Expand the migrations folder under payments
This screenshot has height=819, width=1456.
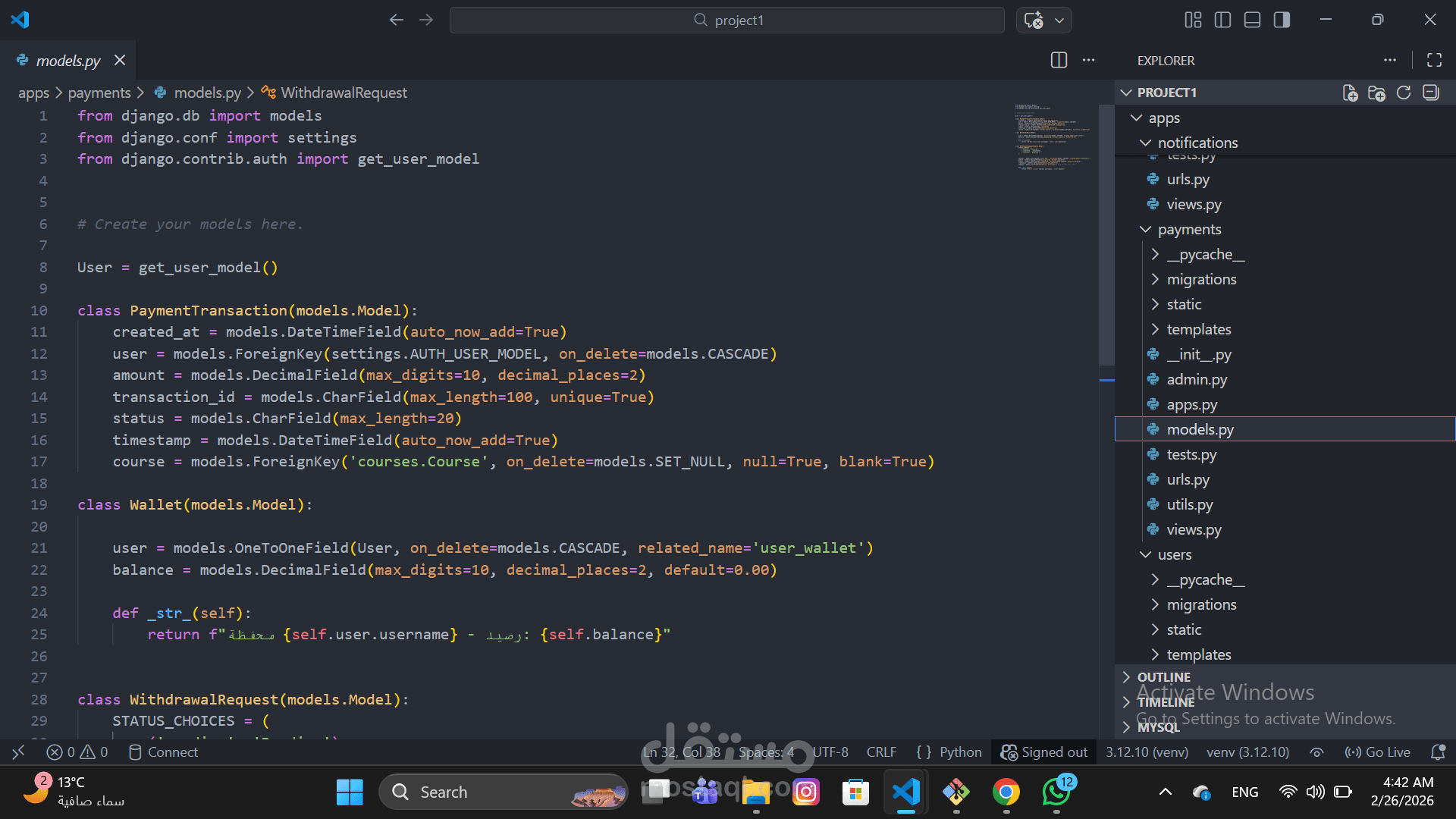tap(1201, 279)
